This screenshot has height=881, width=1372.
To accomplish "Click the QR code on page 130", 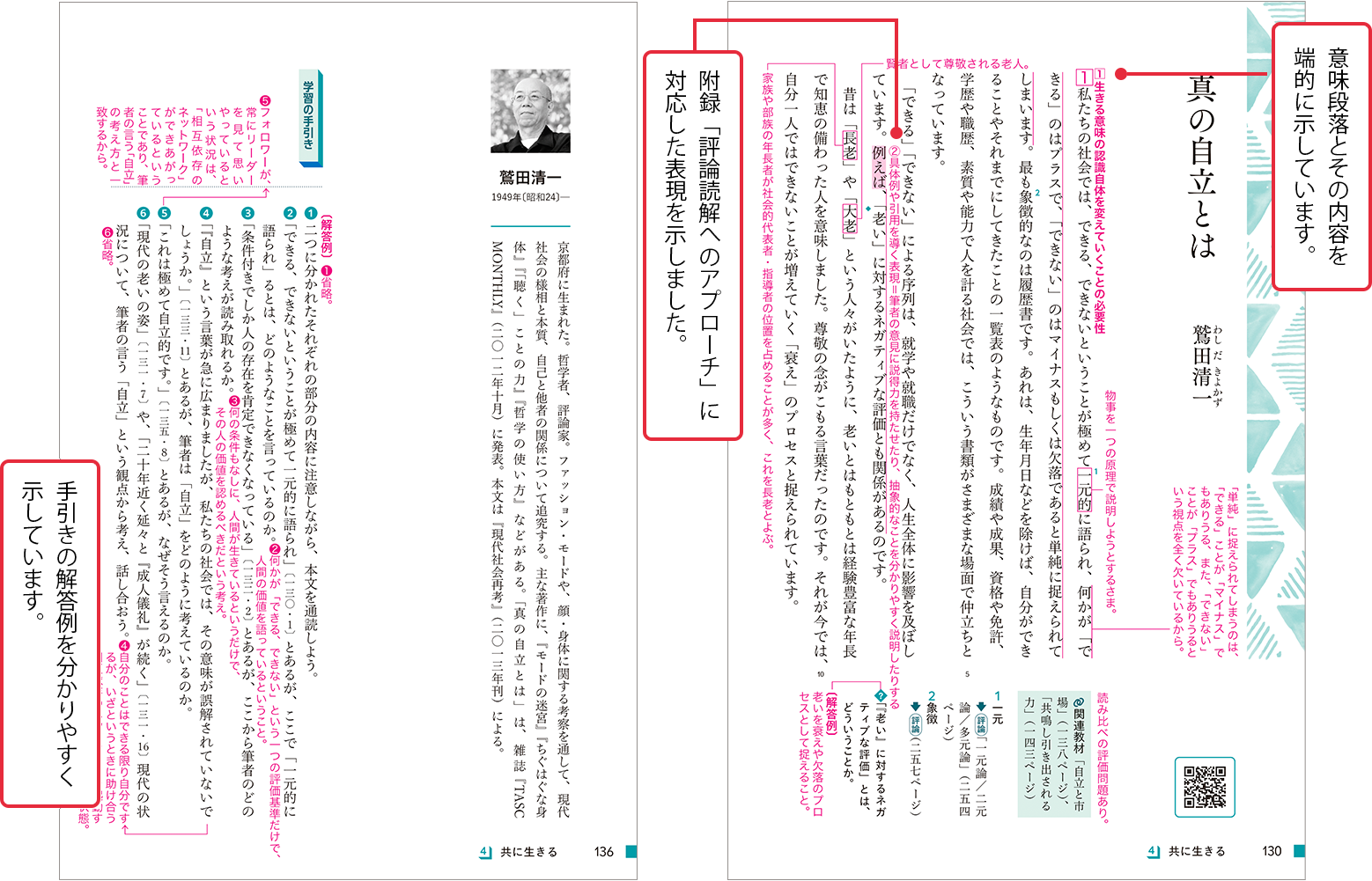I will (x=1204, y=786).
